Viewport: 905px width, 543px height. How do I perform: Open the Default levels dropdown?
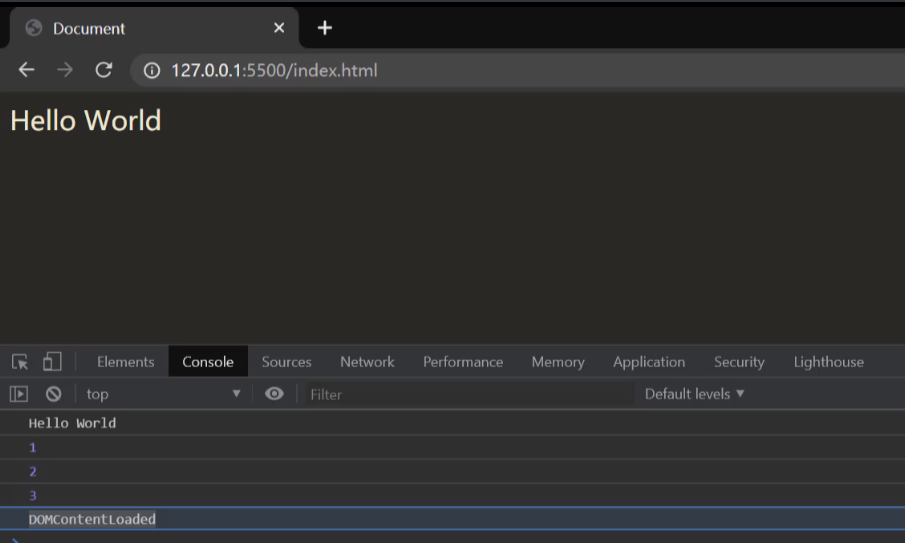point(694,394)
